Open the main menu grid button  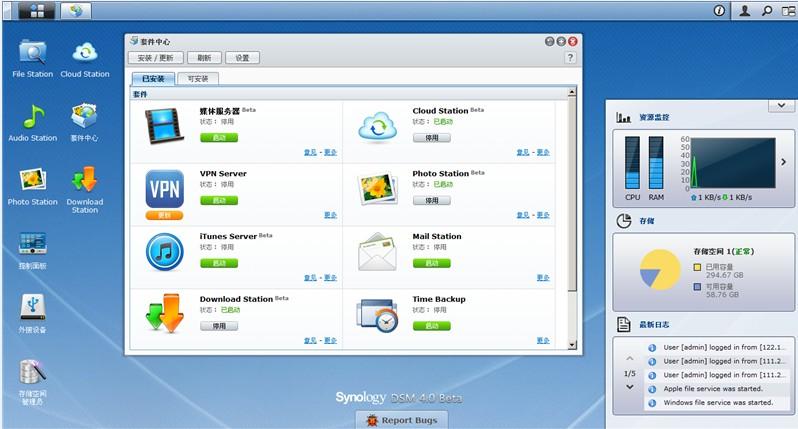(x=37, y=11)
